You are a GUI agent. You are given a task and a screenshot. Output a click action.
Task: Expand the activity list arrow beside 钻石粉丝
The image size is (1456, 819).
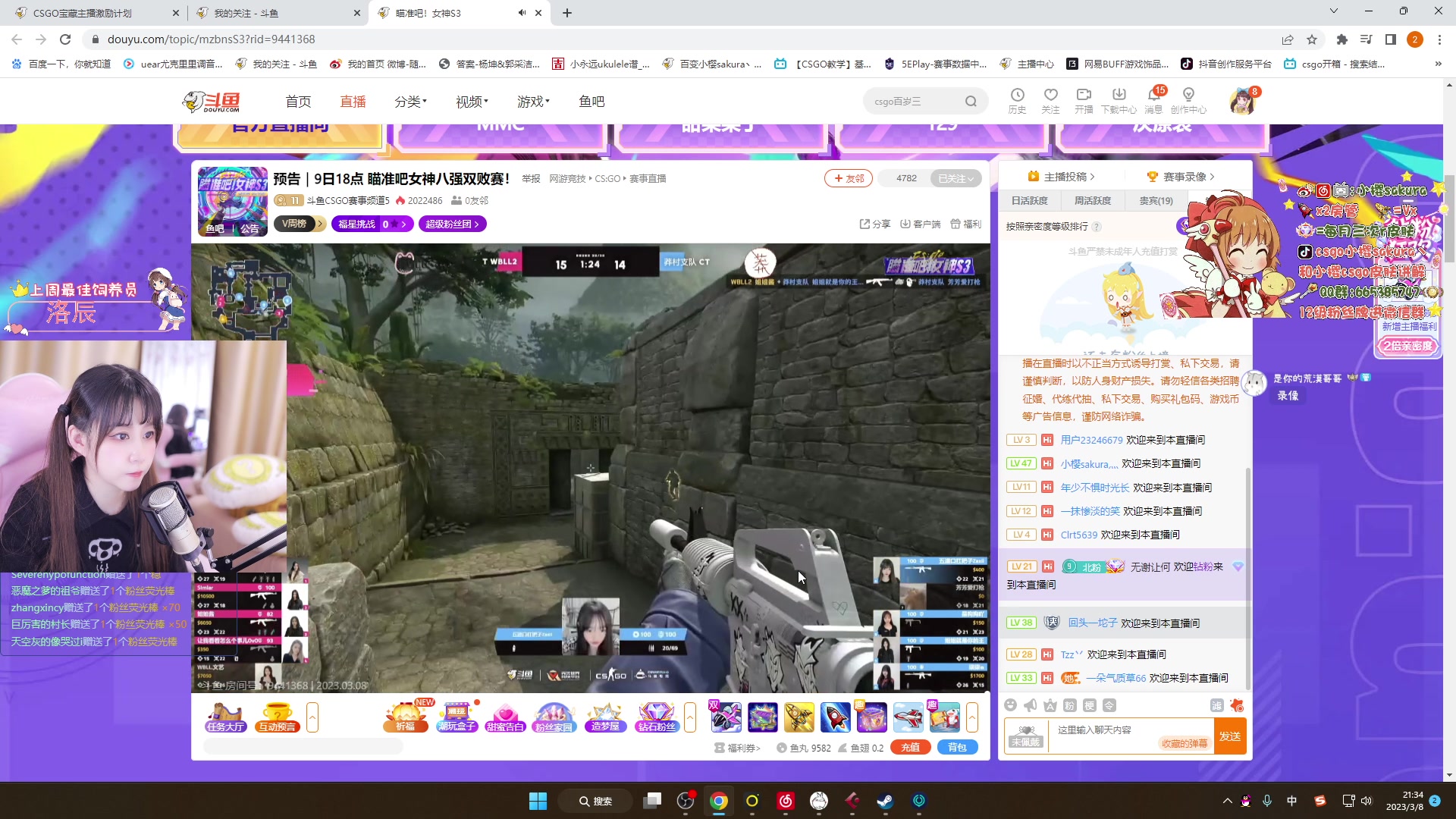(x=690, y=717)
